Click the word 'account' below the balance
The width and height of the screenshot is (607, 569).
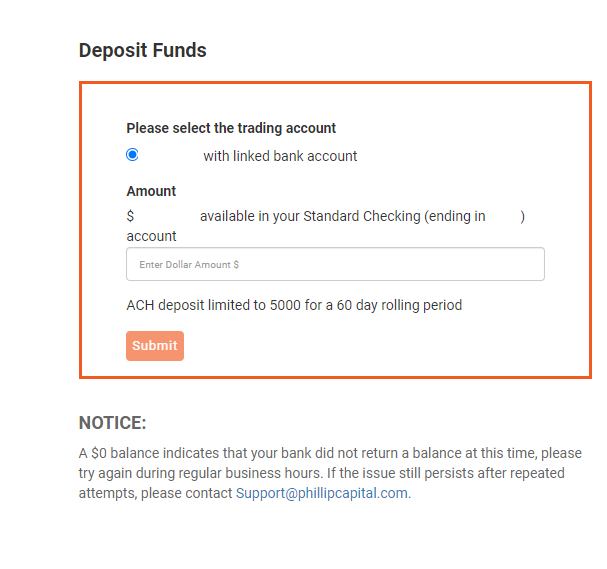coord(151,236)
